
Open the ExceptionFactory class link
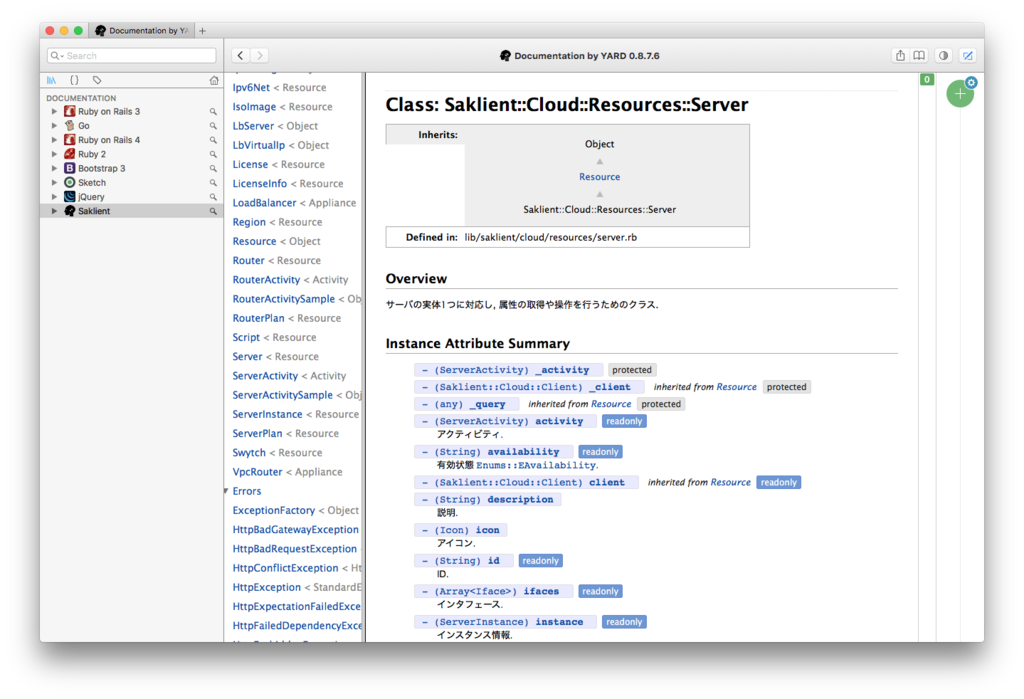(x=274, y=511)
